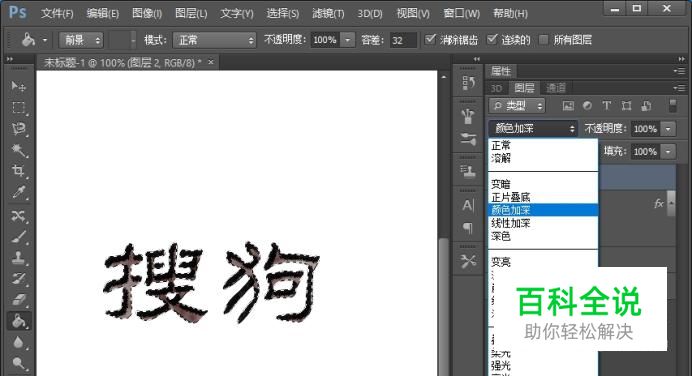Viewport: 692px width, 376px height.
Task: Open the 颜色加深 blend mode dropdown
Action: [x=533, y=128]
